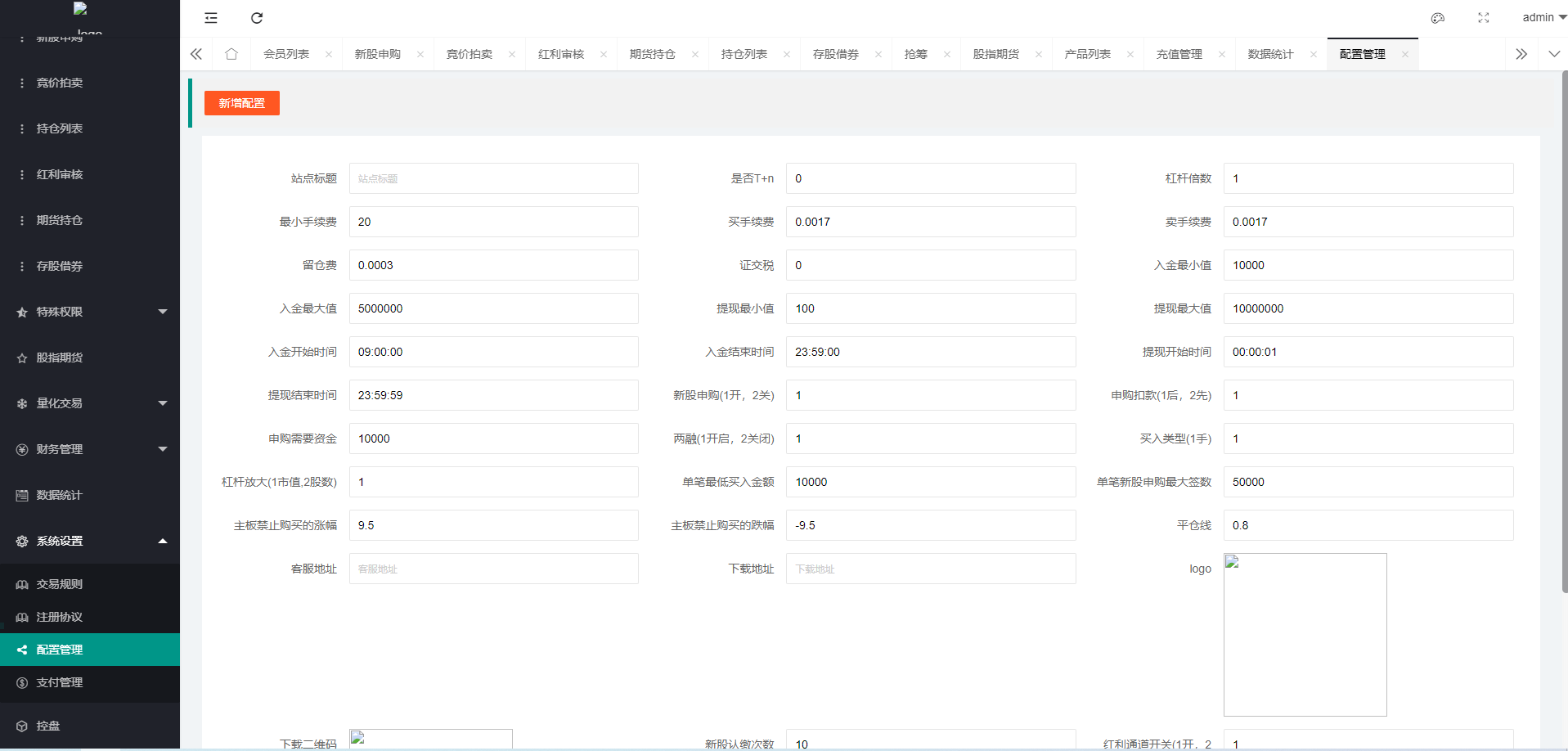
Task: Toggle sidebar collapse icon in header
Action: click(x=211, y=18)
